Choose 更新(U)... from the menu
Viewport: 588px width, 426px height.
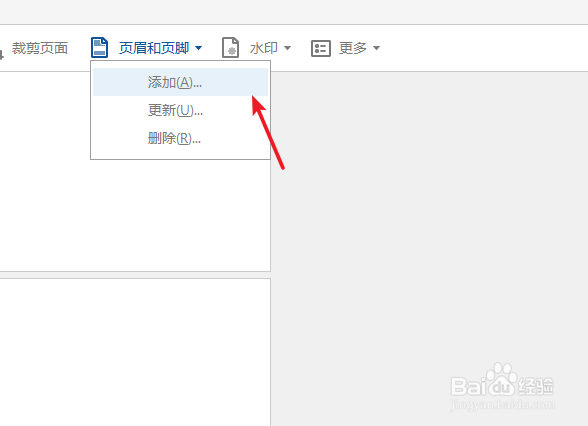click(180, 110)
